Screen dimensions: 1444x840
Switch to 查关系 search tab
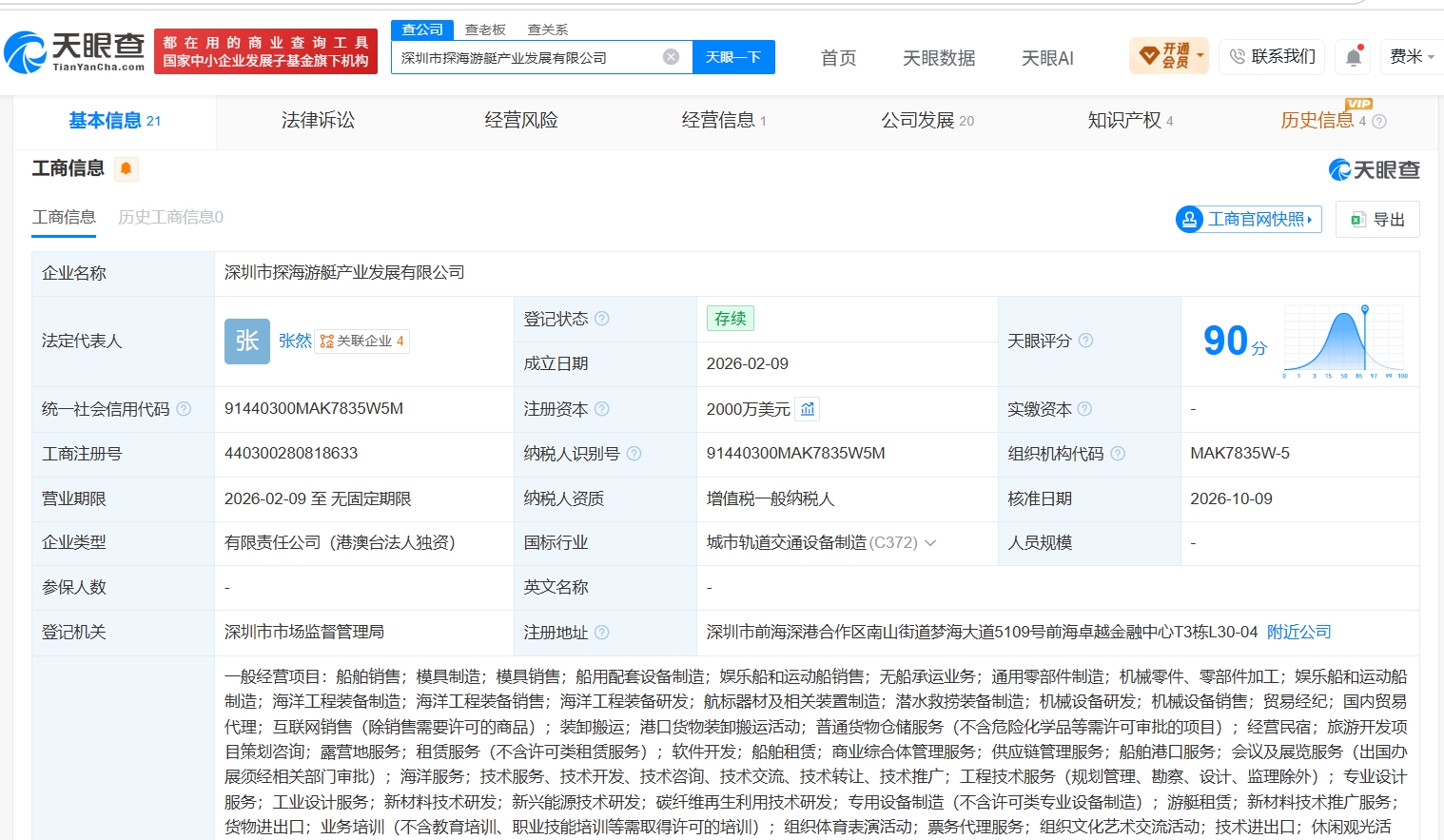click(548, 29)
